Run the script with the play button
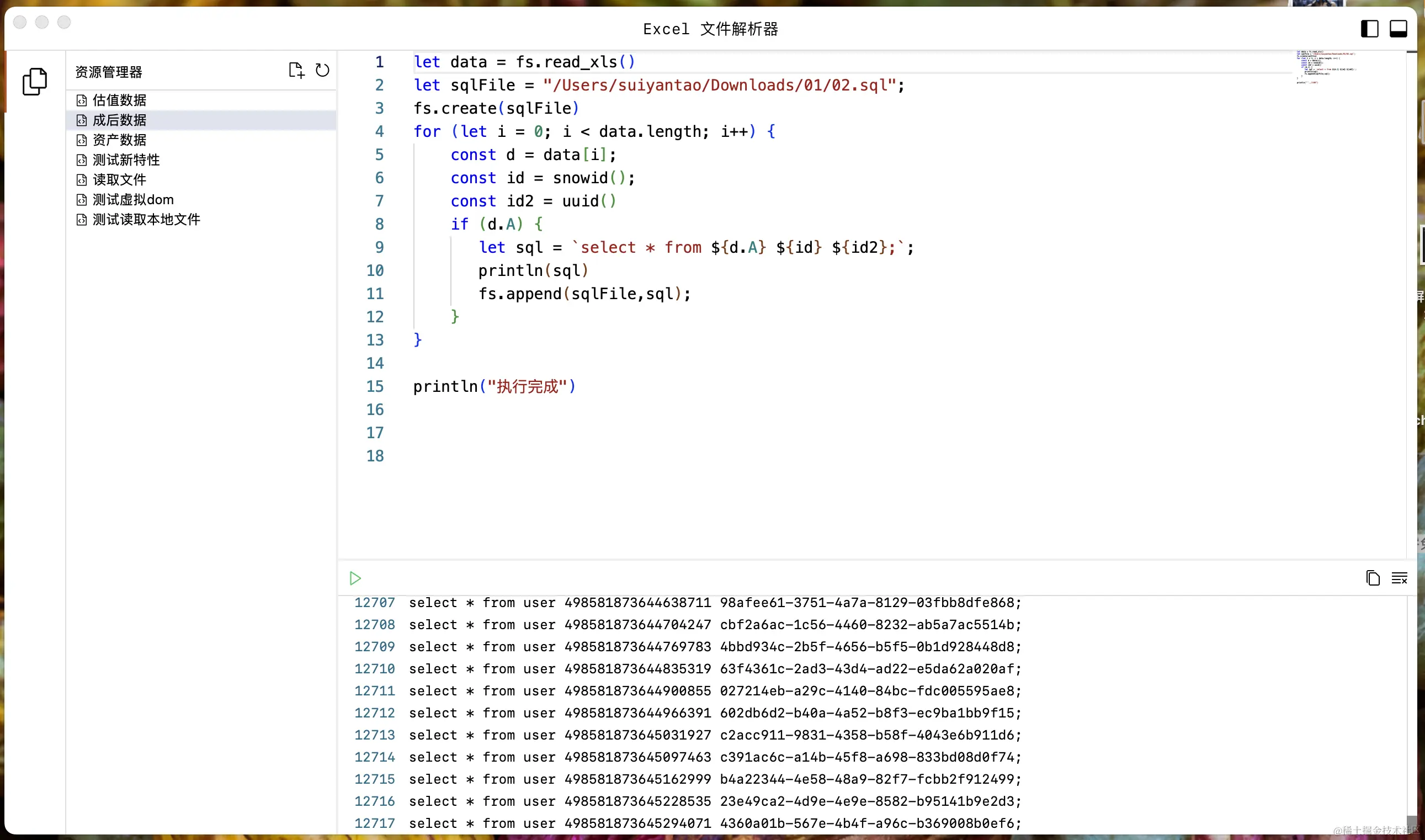 pyautogui.click(x=355, y=578)
